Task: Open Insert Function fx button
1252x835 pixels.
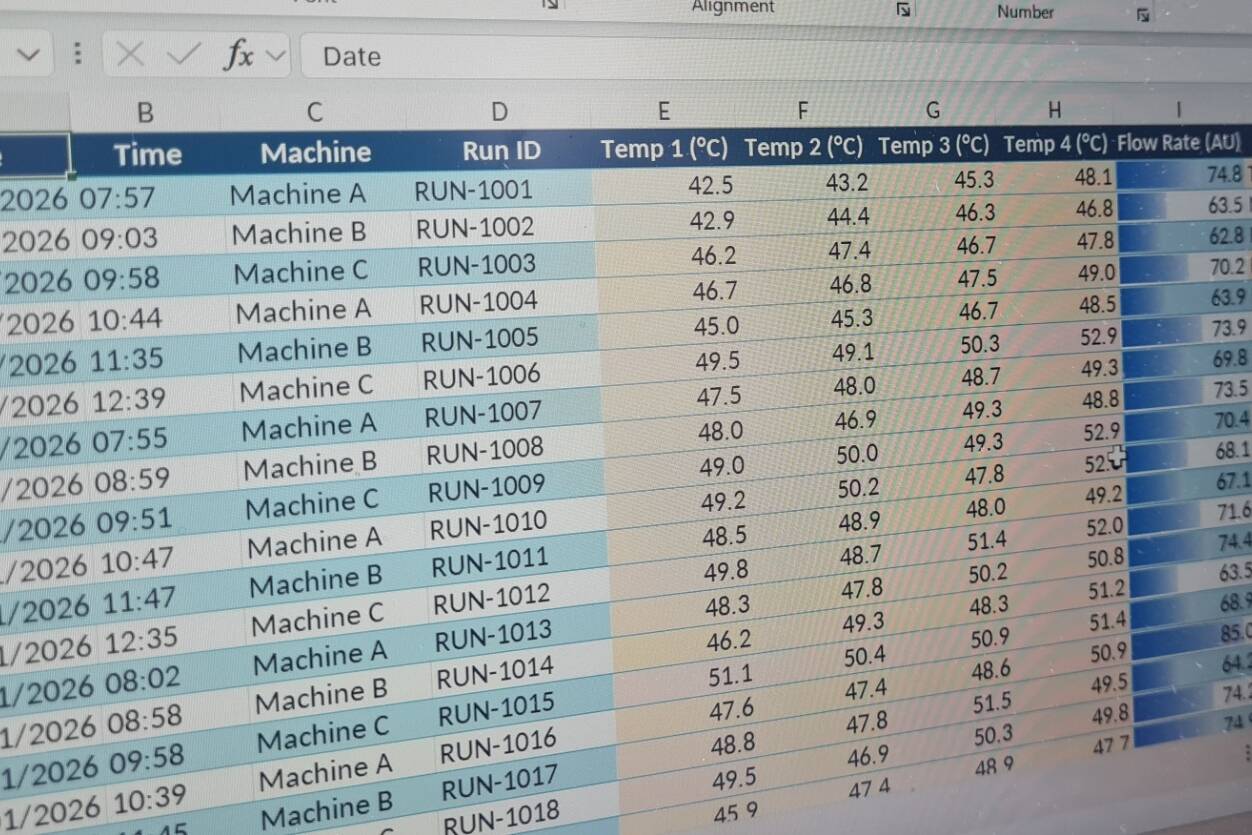Action: 238,55
